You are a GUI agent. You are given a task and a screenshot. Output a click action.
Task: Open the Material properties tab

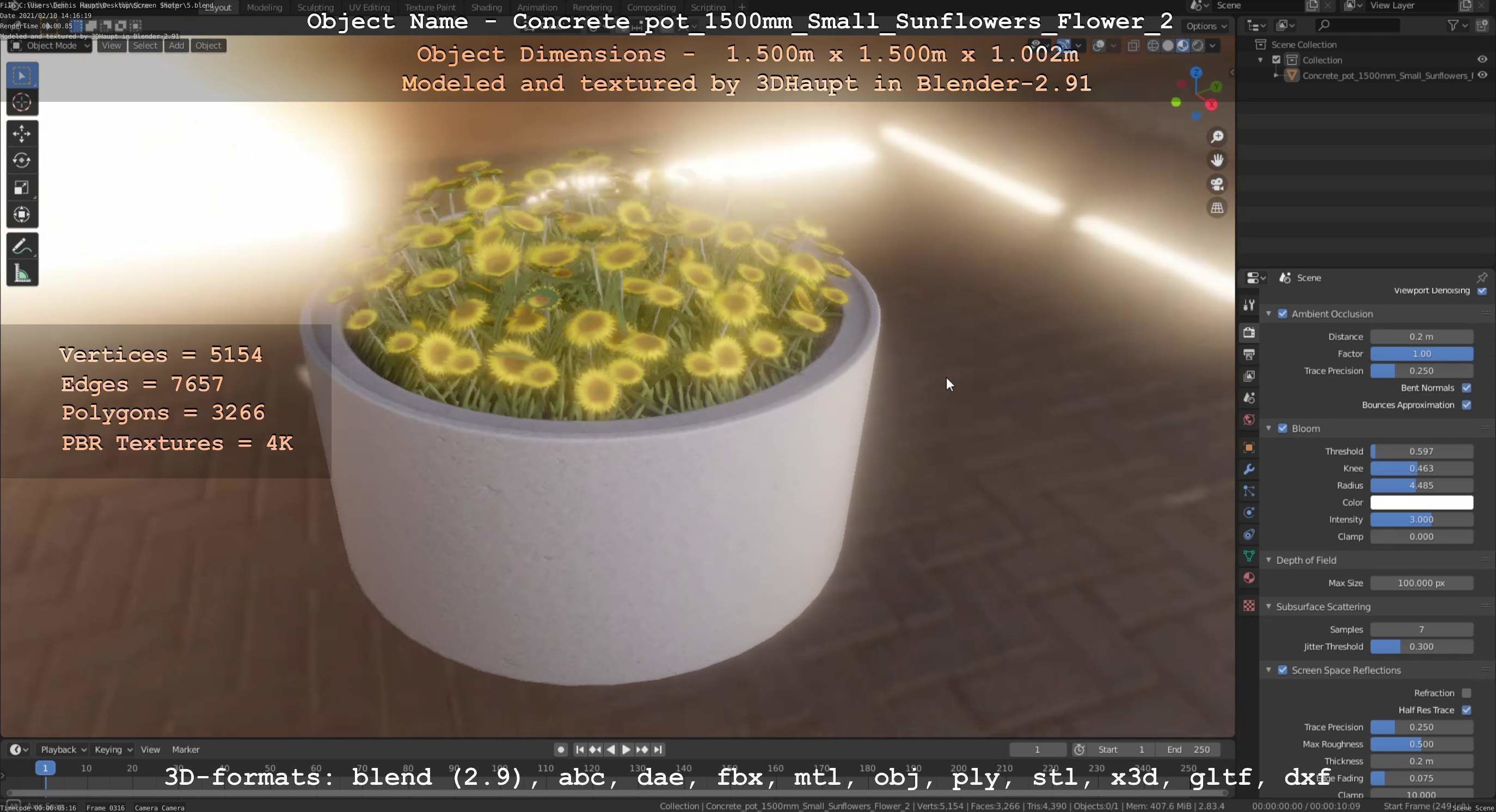click(x=1249, y=578)
